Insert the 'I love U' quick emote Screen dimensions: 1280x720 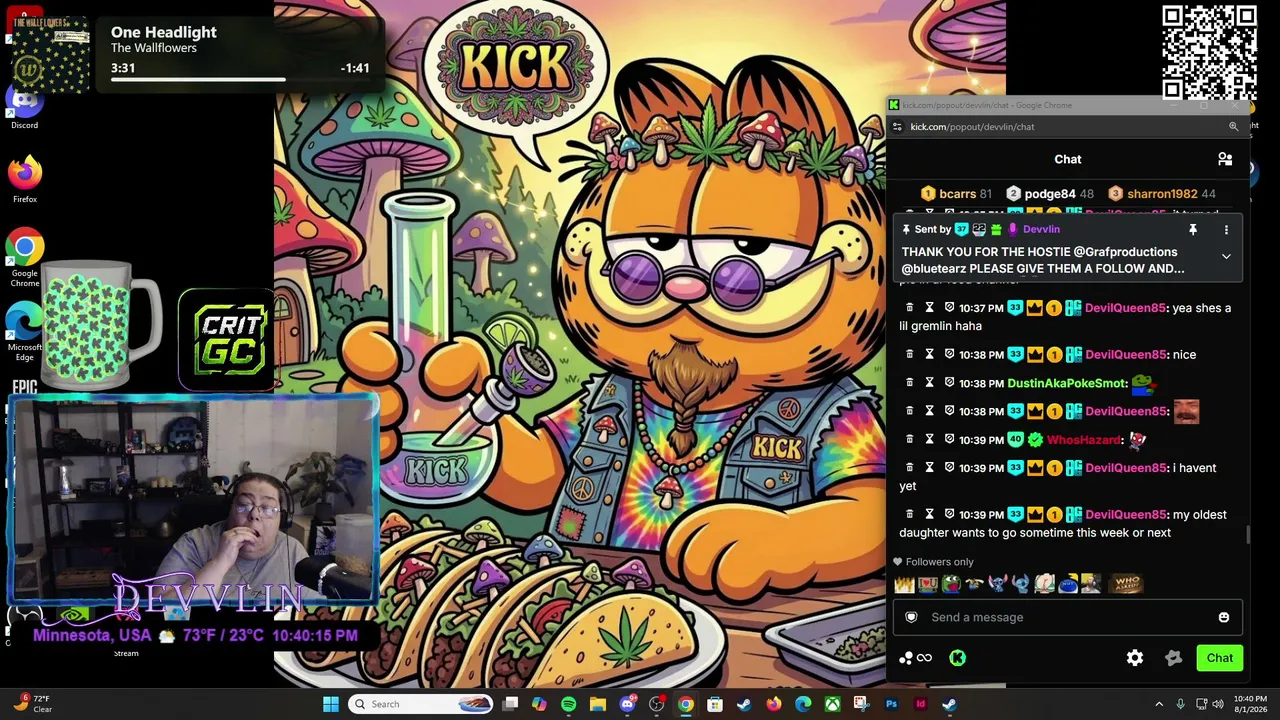[x=928, y=584]
